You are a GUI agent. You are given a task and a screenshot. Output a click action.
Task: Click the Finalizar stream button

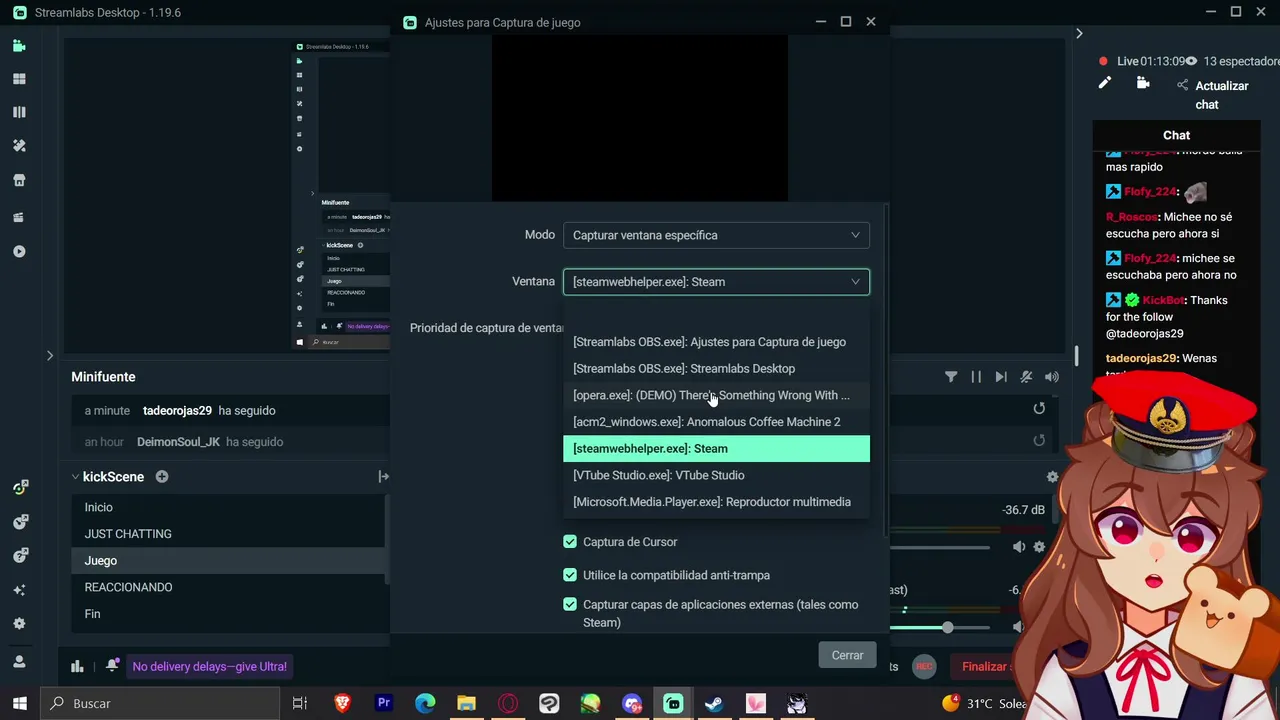point(984,667)
